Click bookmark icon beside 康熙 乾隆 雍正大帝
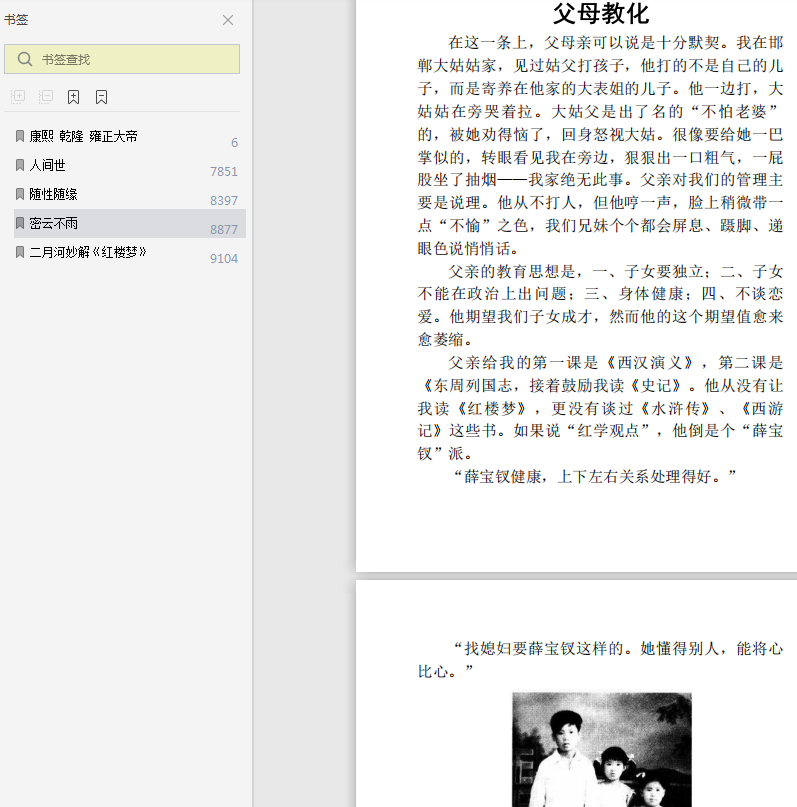797x807 pixels. click(20, 136)
